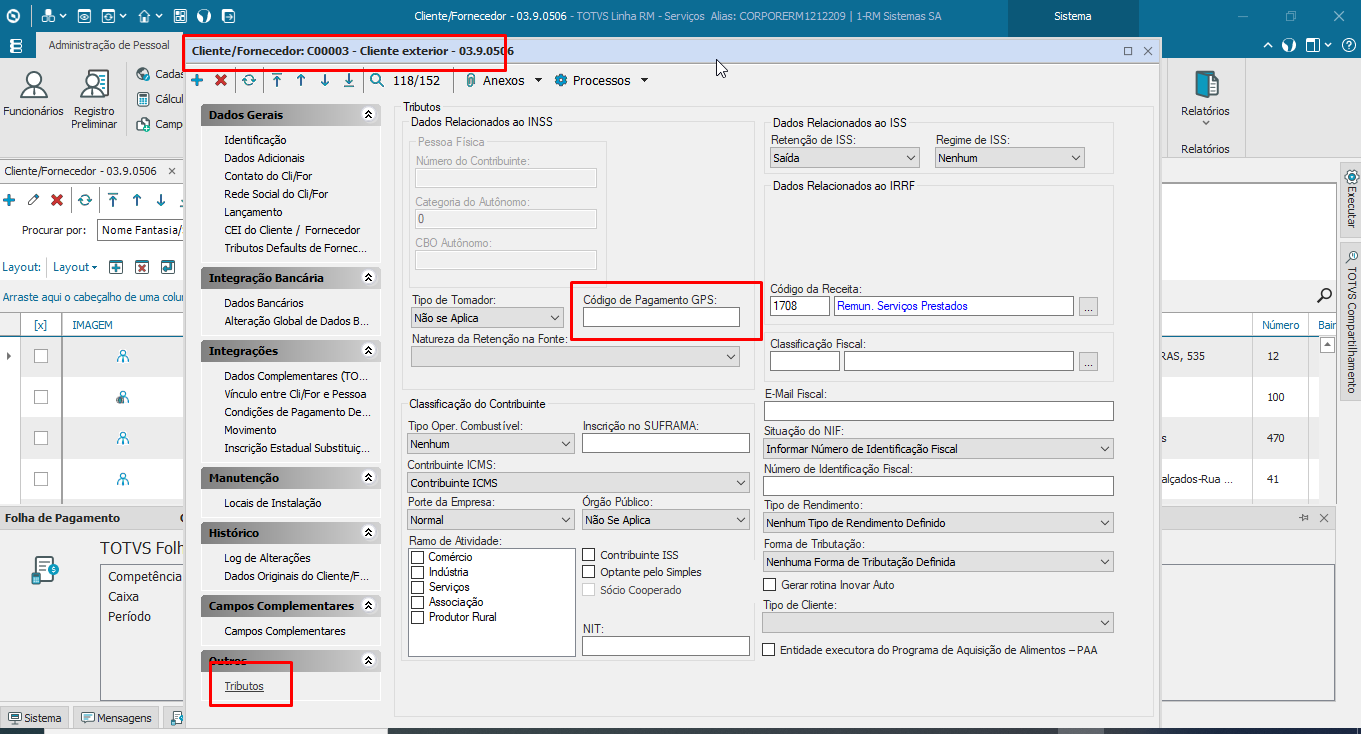Open the application menu stack icon
This screenshot has height=734, width=1361.
pos(15,46)
